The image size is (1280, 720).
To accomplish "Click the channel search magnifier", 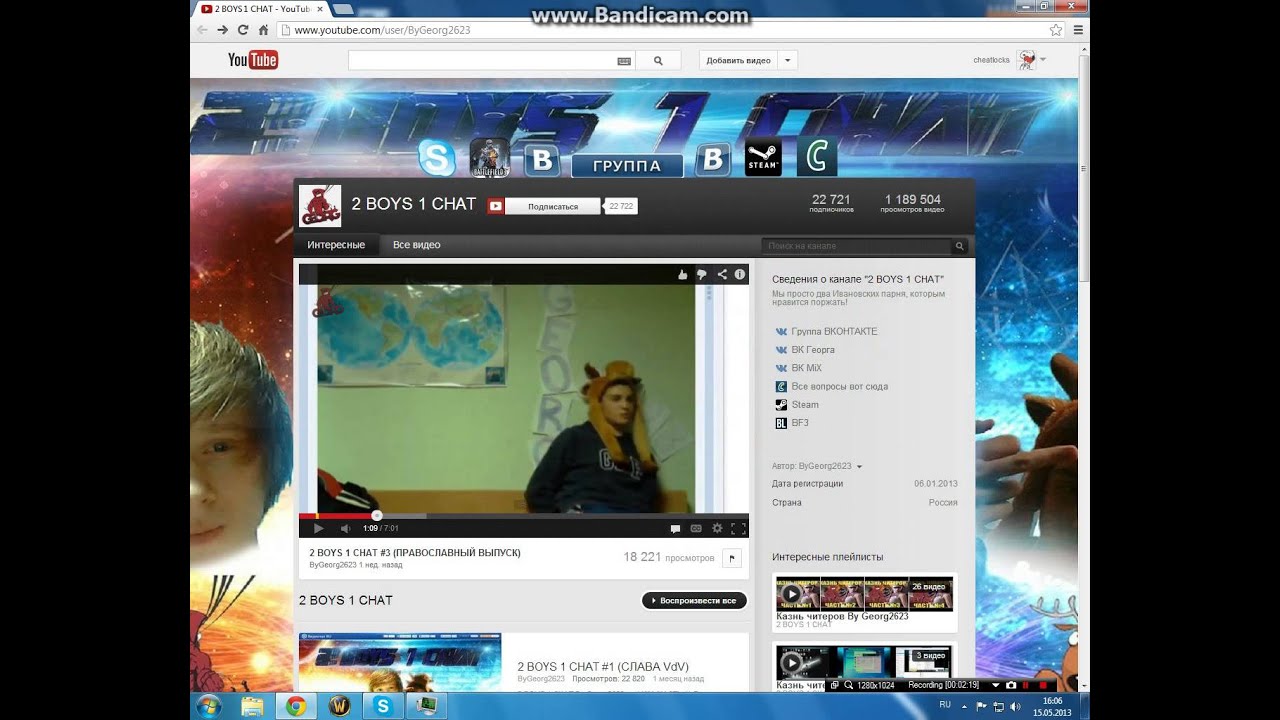I will point(960,246).
